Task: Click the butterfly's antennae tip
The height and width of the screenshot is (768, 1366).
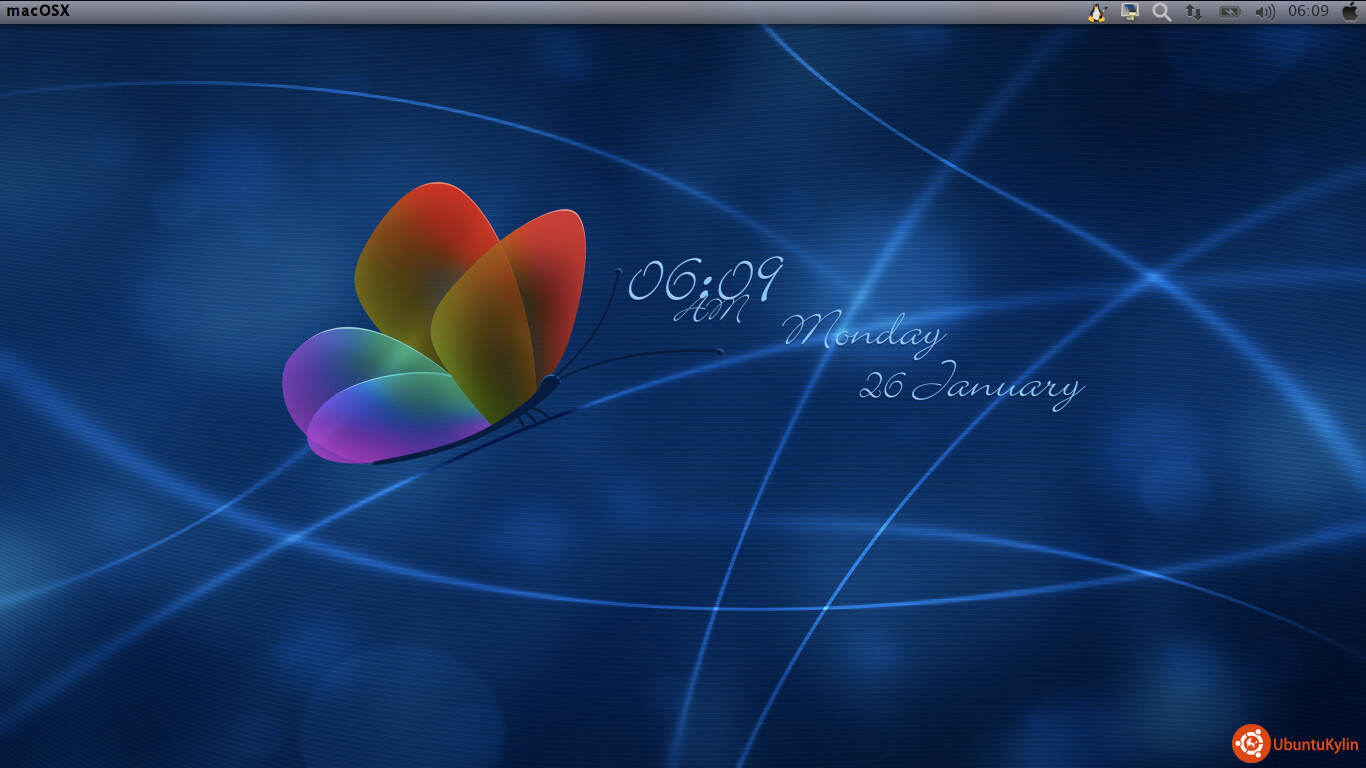Action: pos(718,351)
